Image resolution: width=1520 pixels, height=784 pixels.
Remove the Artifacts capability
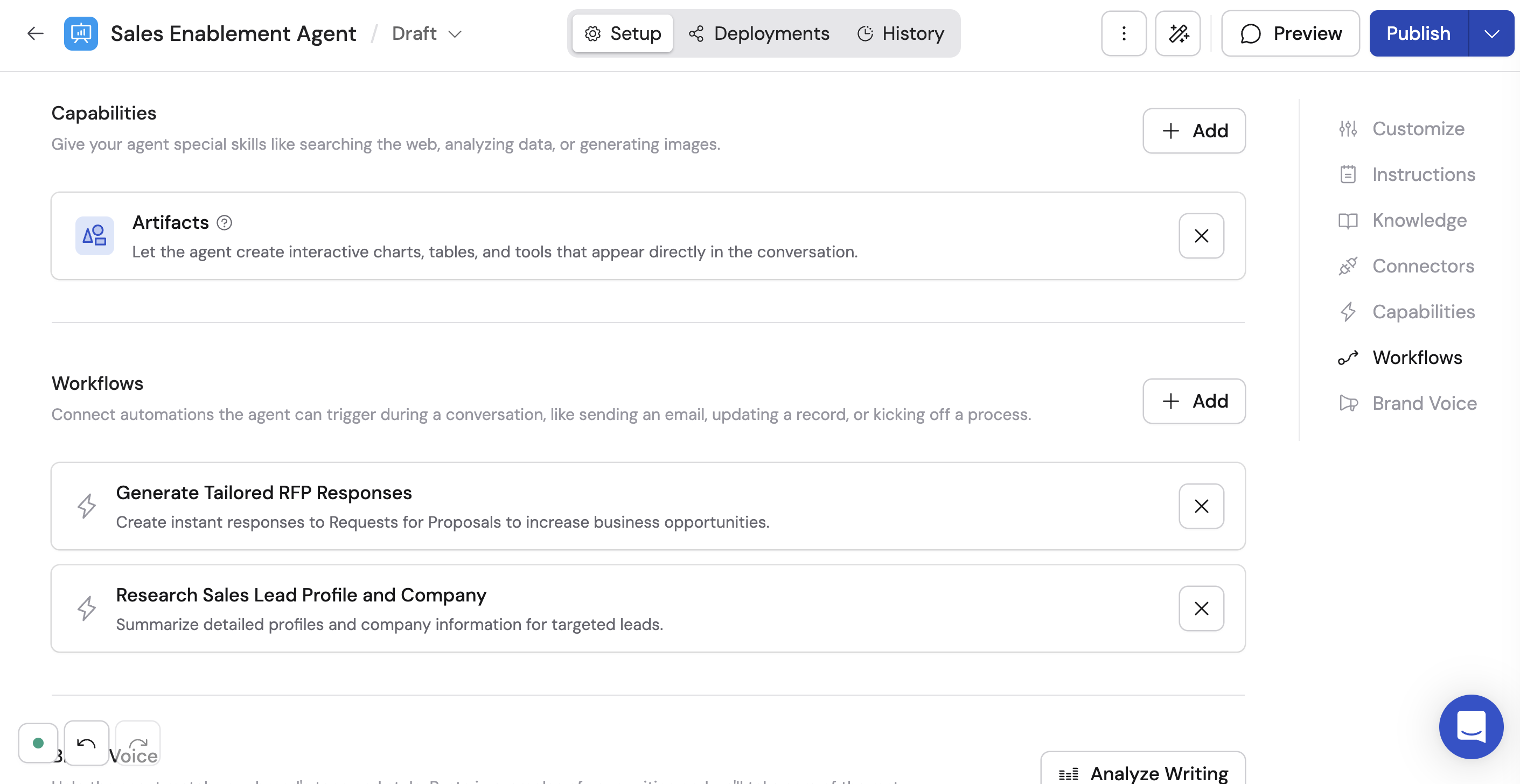pyautogui.click(x=1201, y=236)
